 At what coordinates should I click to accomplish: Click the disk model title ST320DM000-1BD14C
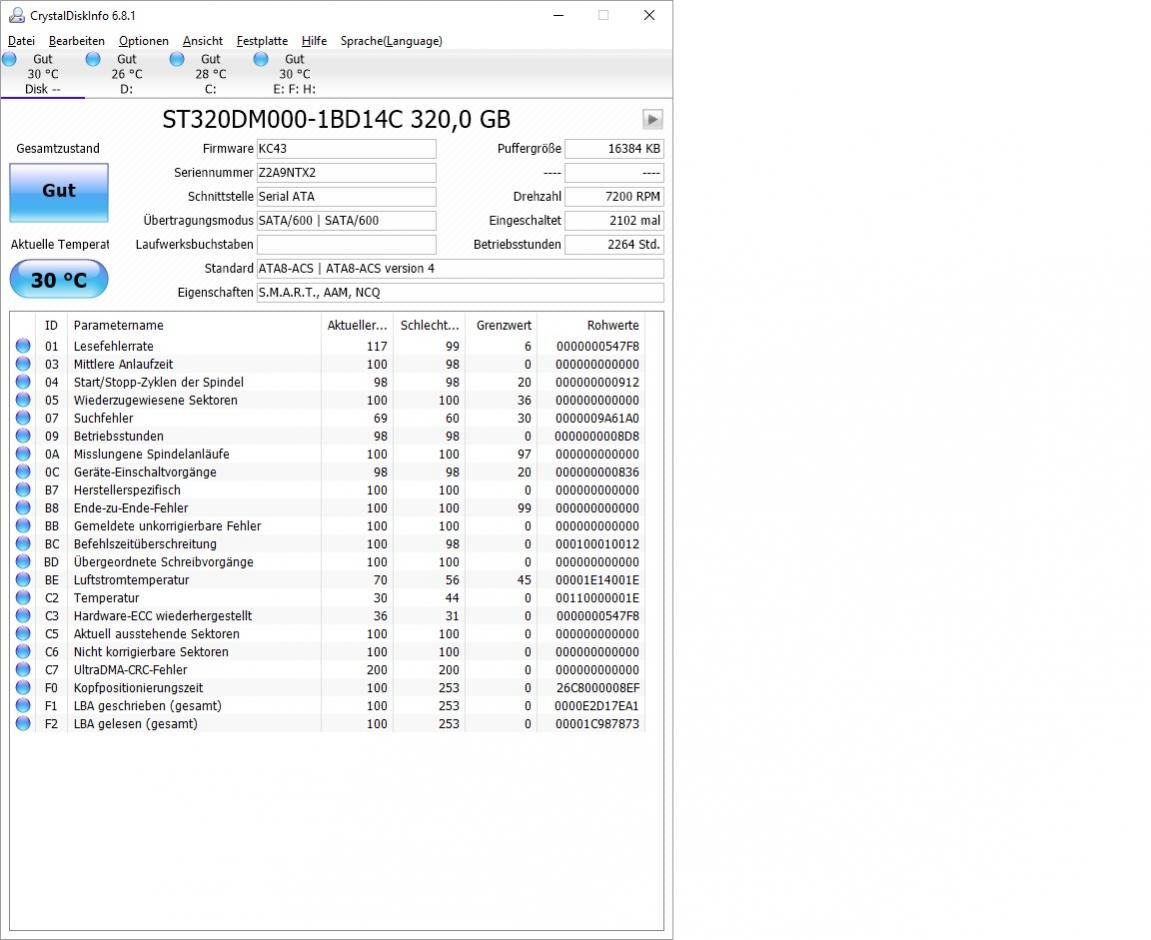click(336, 119)
